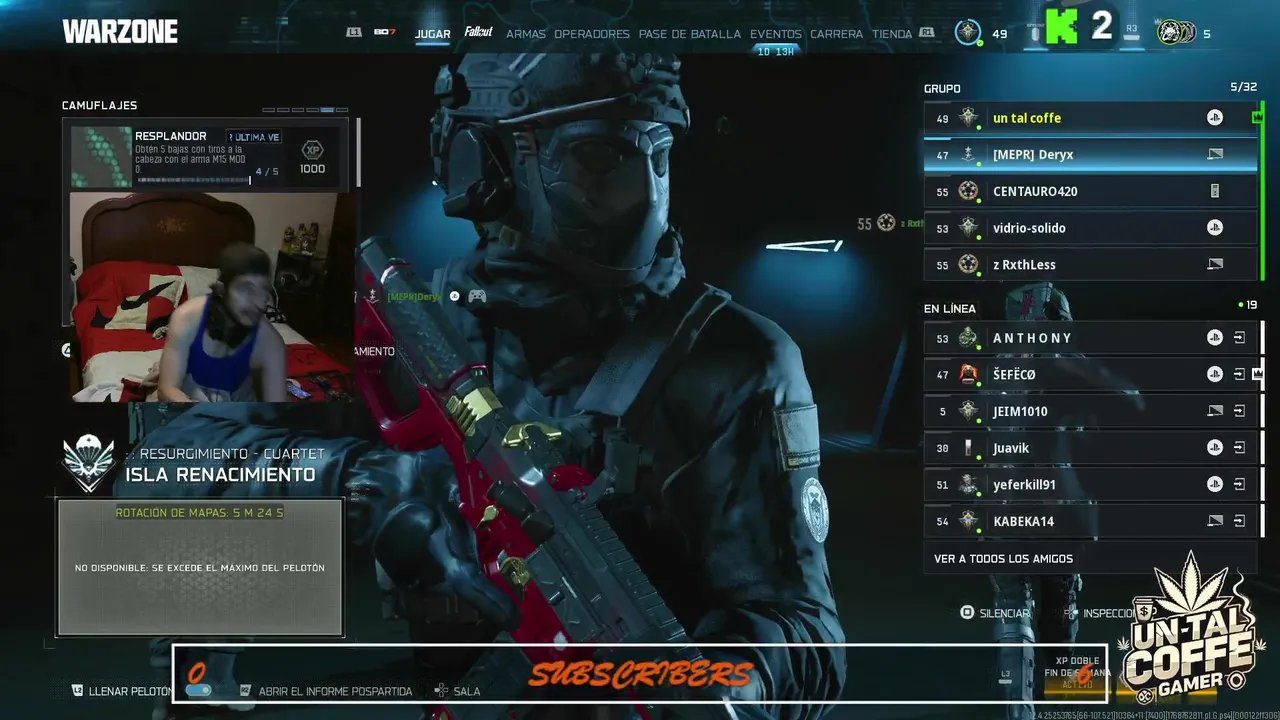Click the rank emblem of z RxthLess
Image resolution: width=1280 pixels, height=720 pixels.
(x=967, y=265)
